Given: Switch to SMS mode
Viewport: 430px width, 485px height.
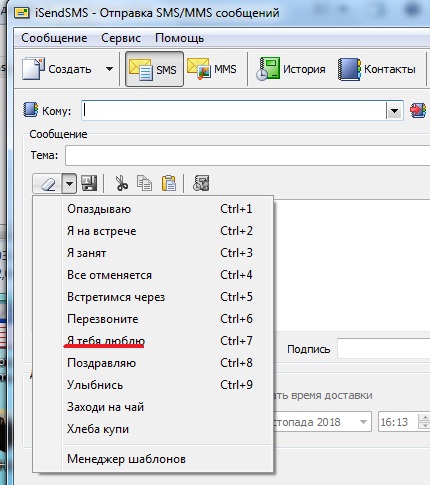Looking at the screenshot, I should [154, 69].
